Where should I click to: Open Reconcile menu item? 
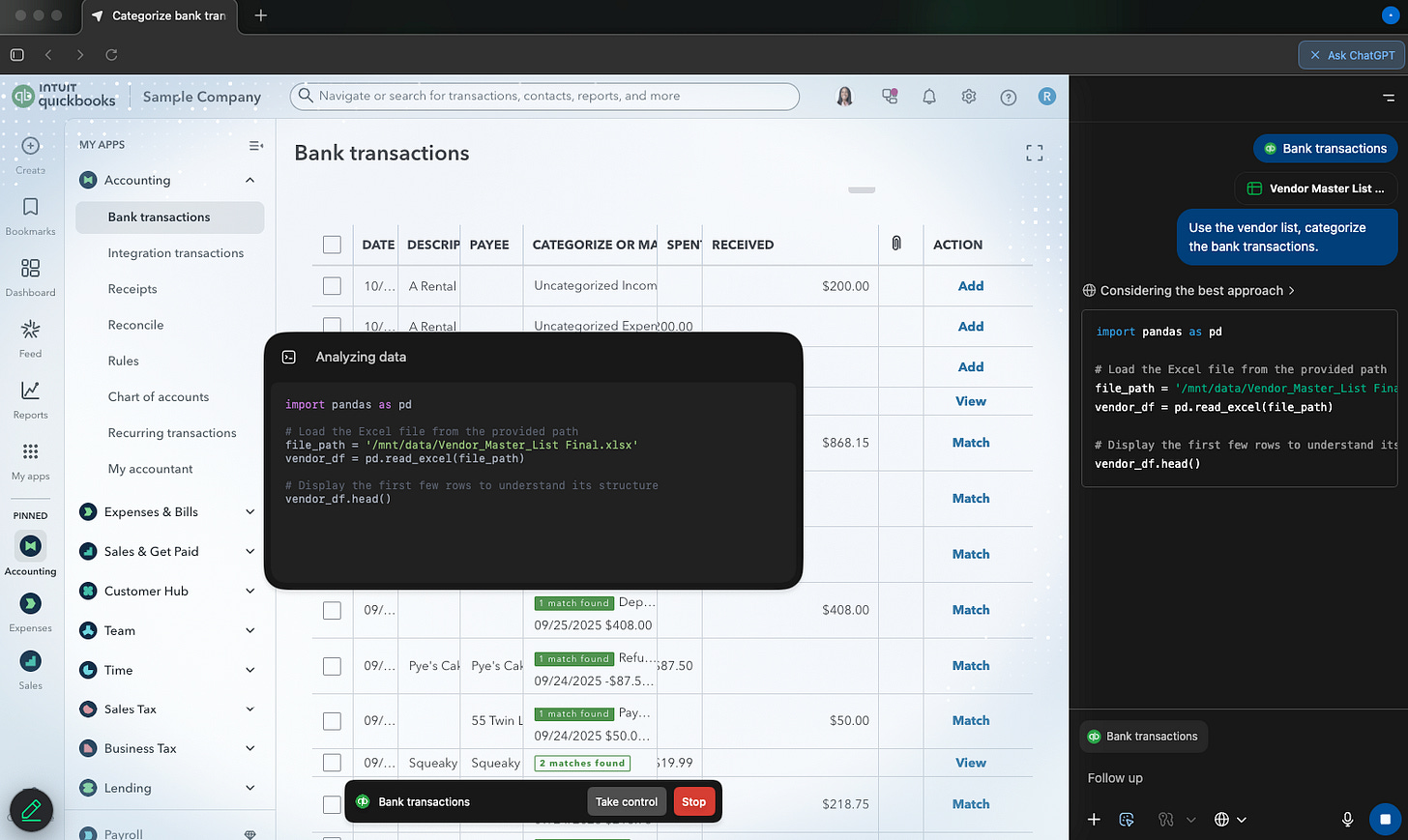click(135, 325)
